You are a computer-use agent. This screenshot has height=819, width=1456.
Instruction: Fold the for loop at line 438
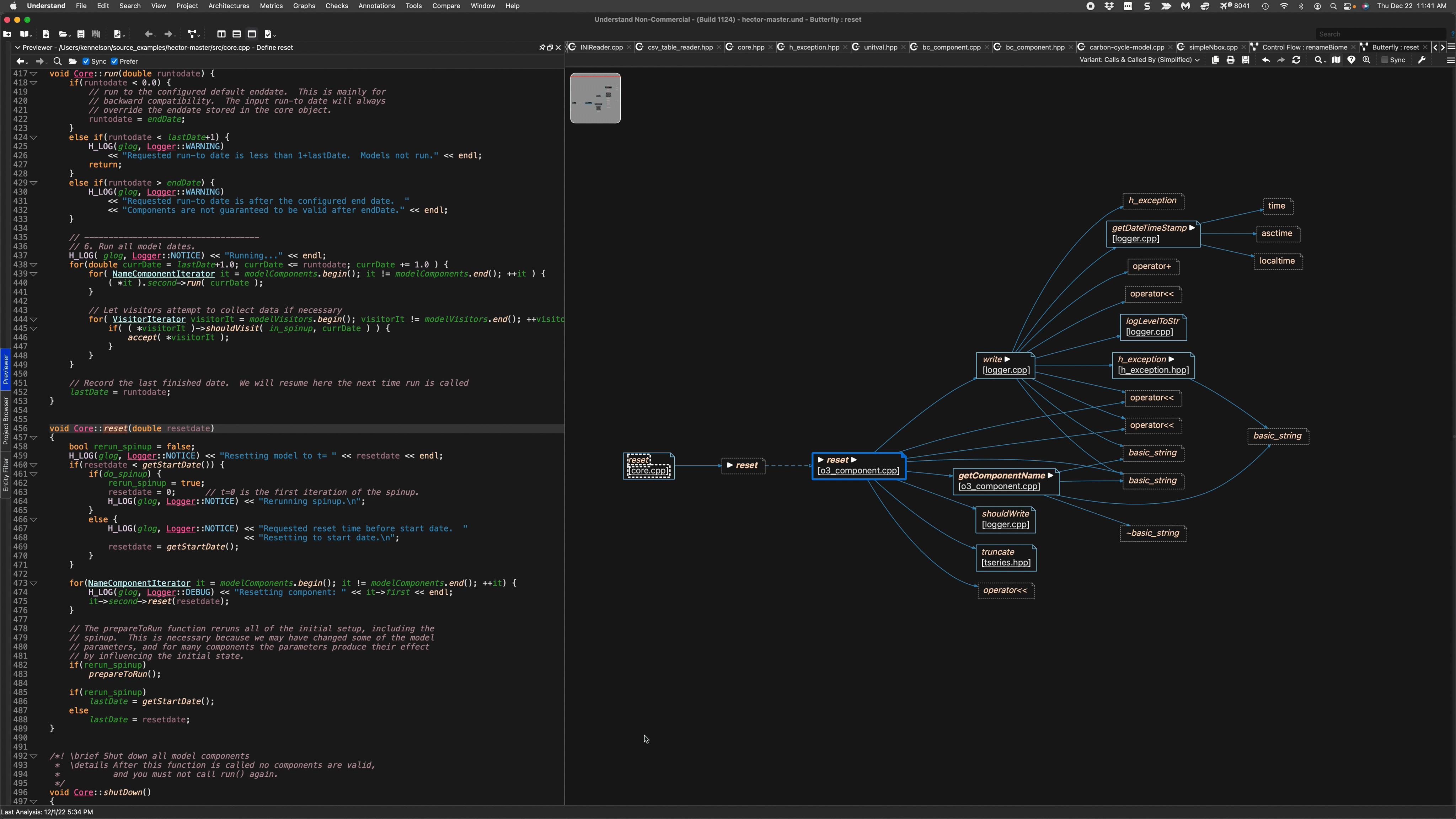[34, 265]
